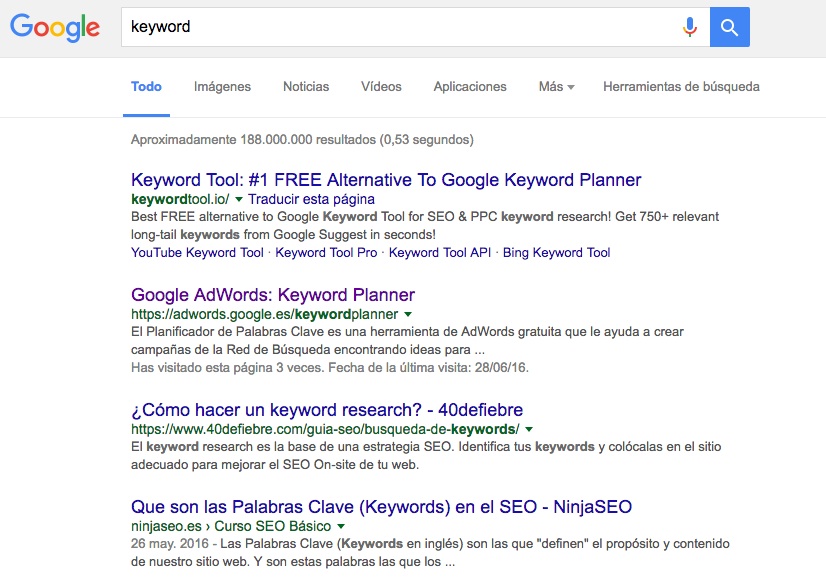Viewport: 826px width, 581px height.
Task: Click the keywordtool.io green URL text
Action: click(x=180, y=199)
